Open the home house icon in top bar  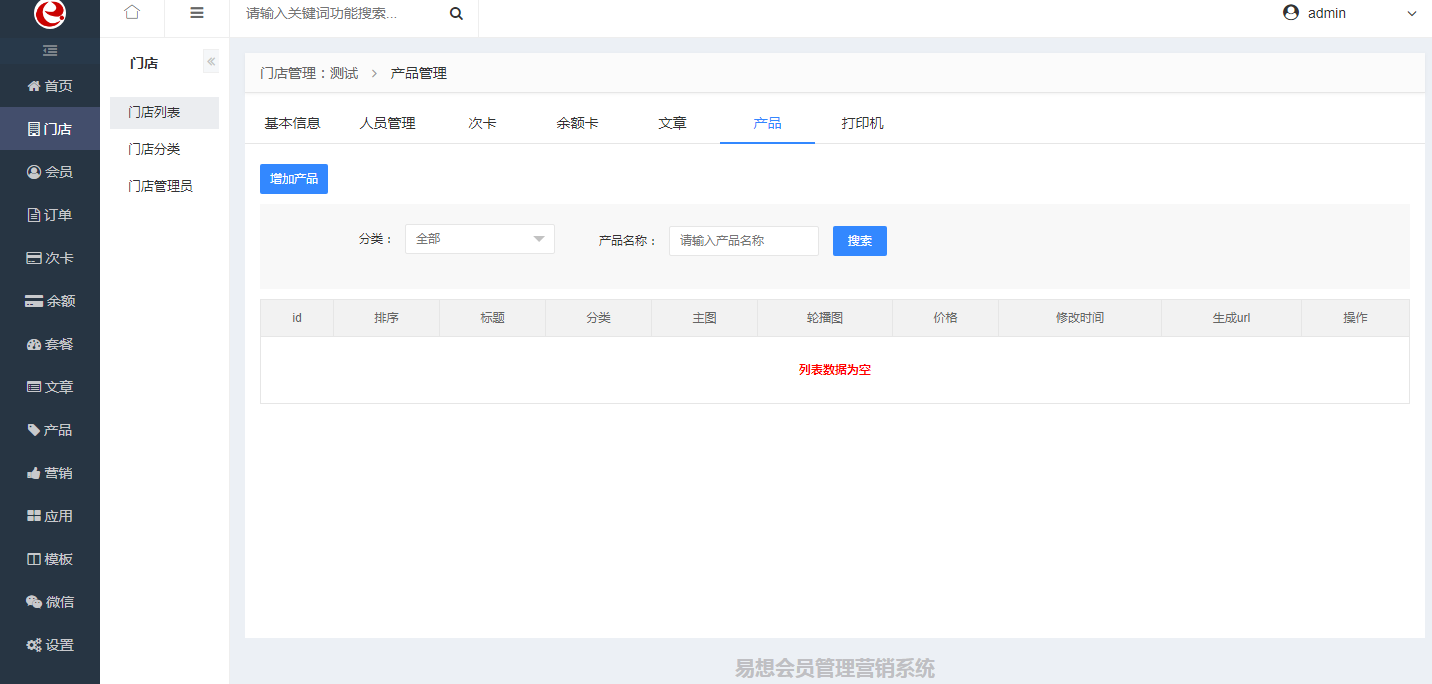click(132, 13)
